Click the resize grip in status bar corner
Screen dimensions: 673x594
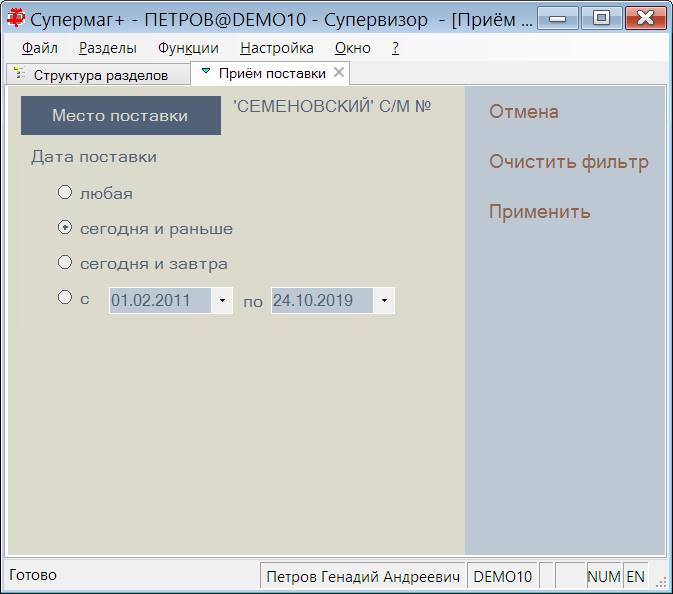(661, 582)
